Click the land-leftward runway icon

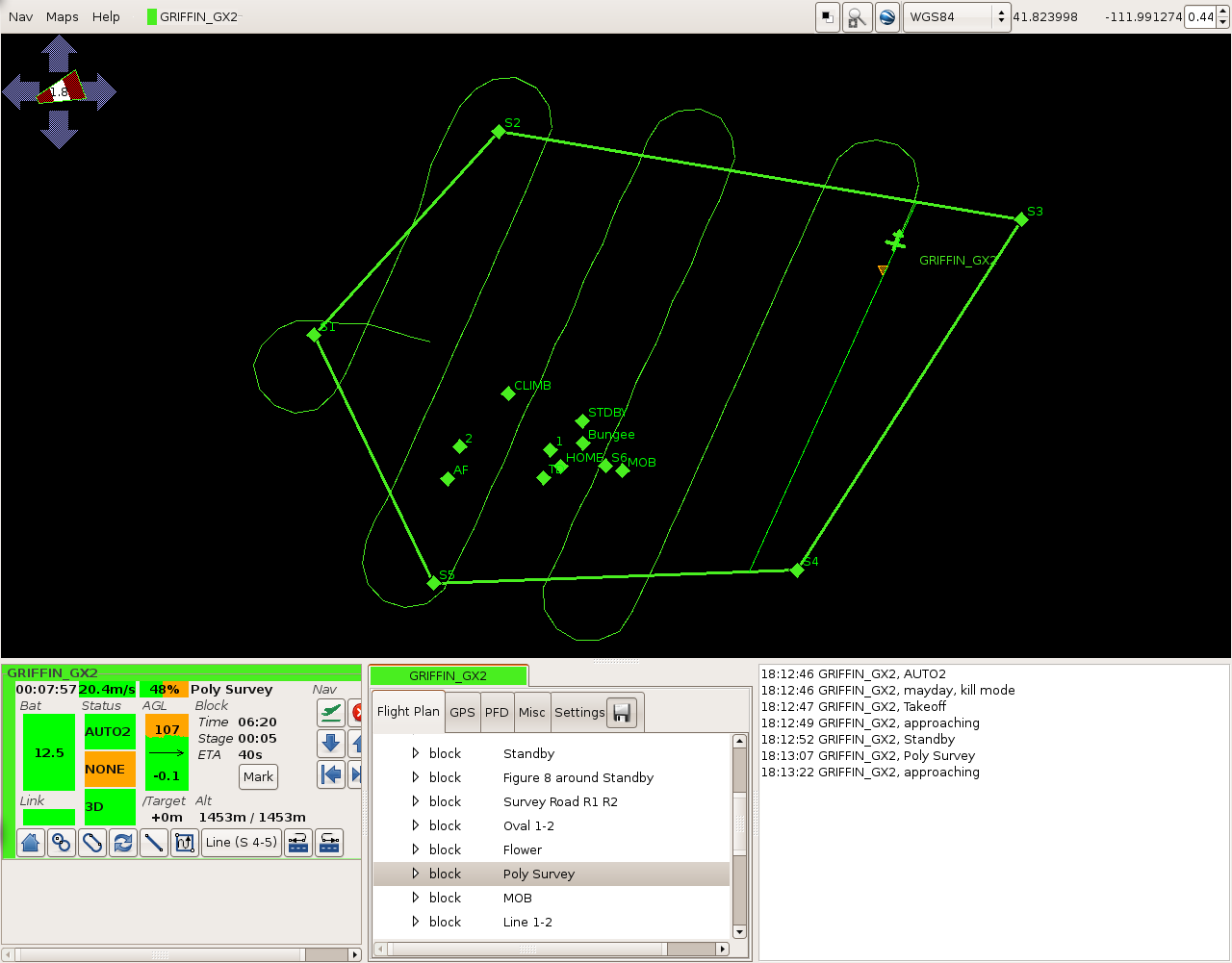298,843
